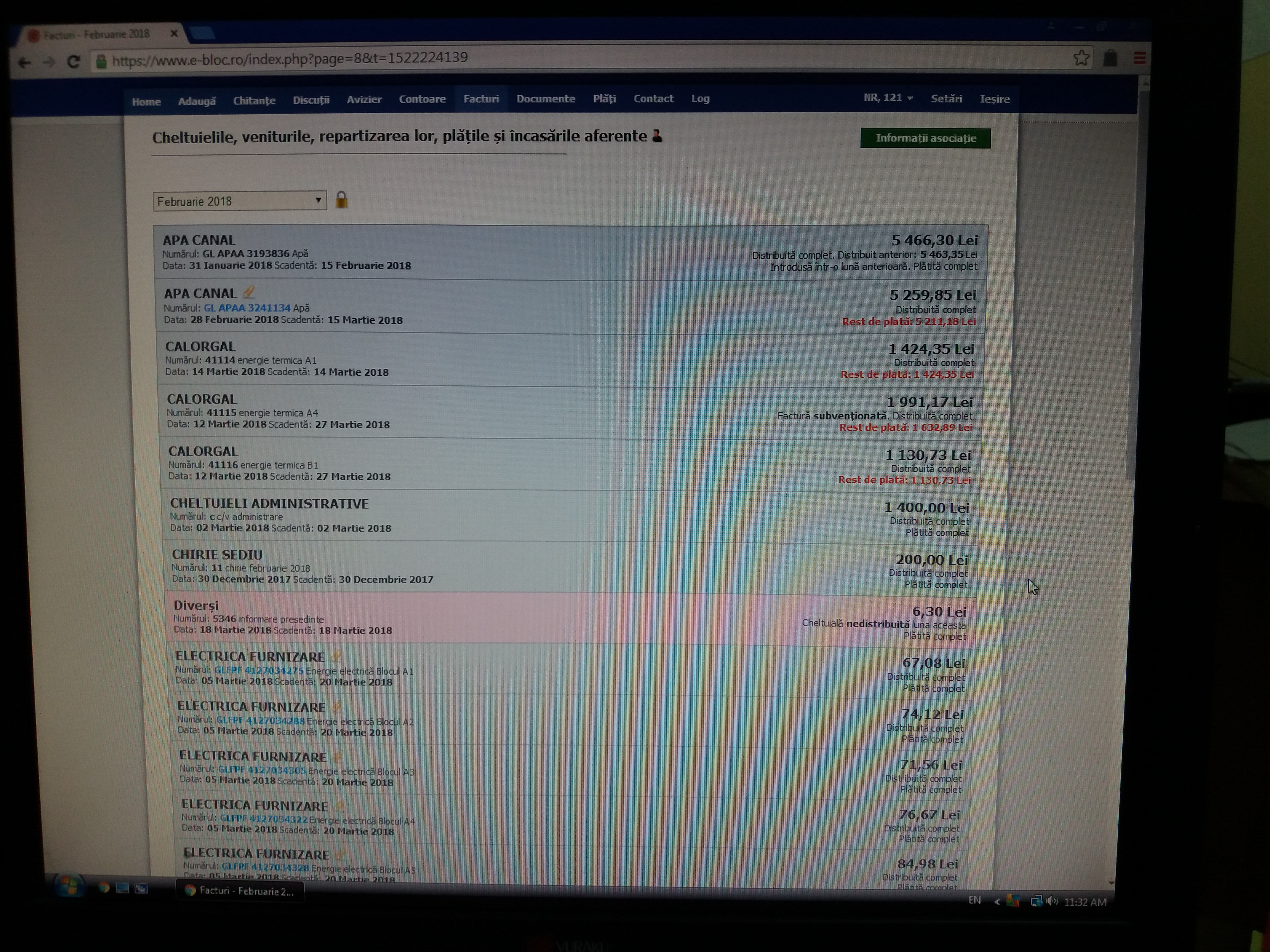The image size is (1270, 952).
Task: Open the Februarie 2018 month dropdown
Action: pos(239,201)
